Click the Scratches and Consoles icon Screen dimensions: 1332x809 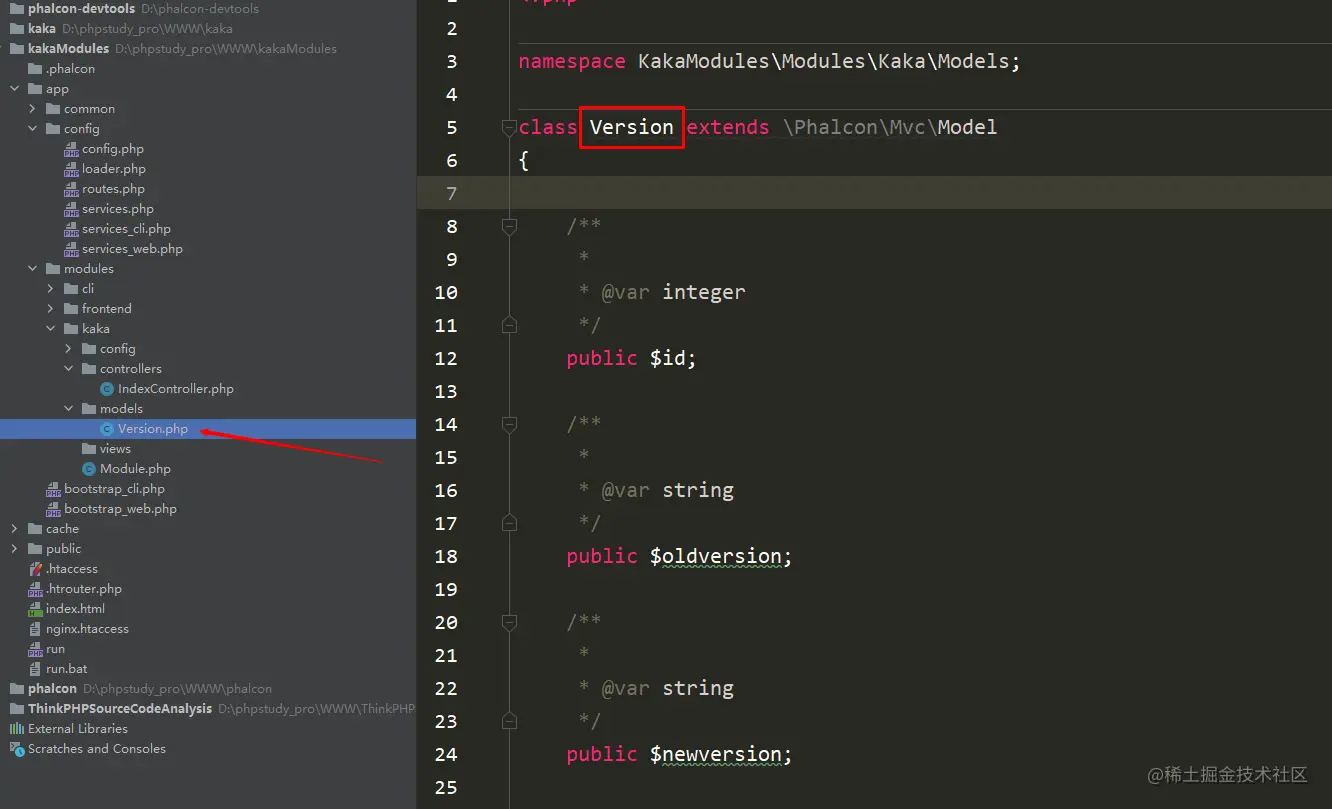pyautogui.click(x=17, y=749)
